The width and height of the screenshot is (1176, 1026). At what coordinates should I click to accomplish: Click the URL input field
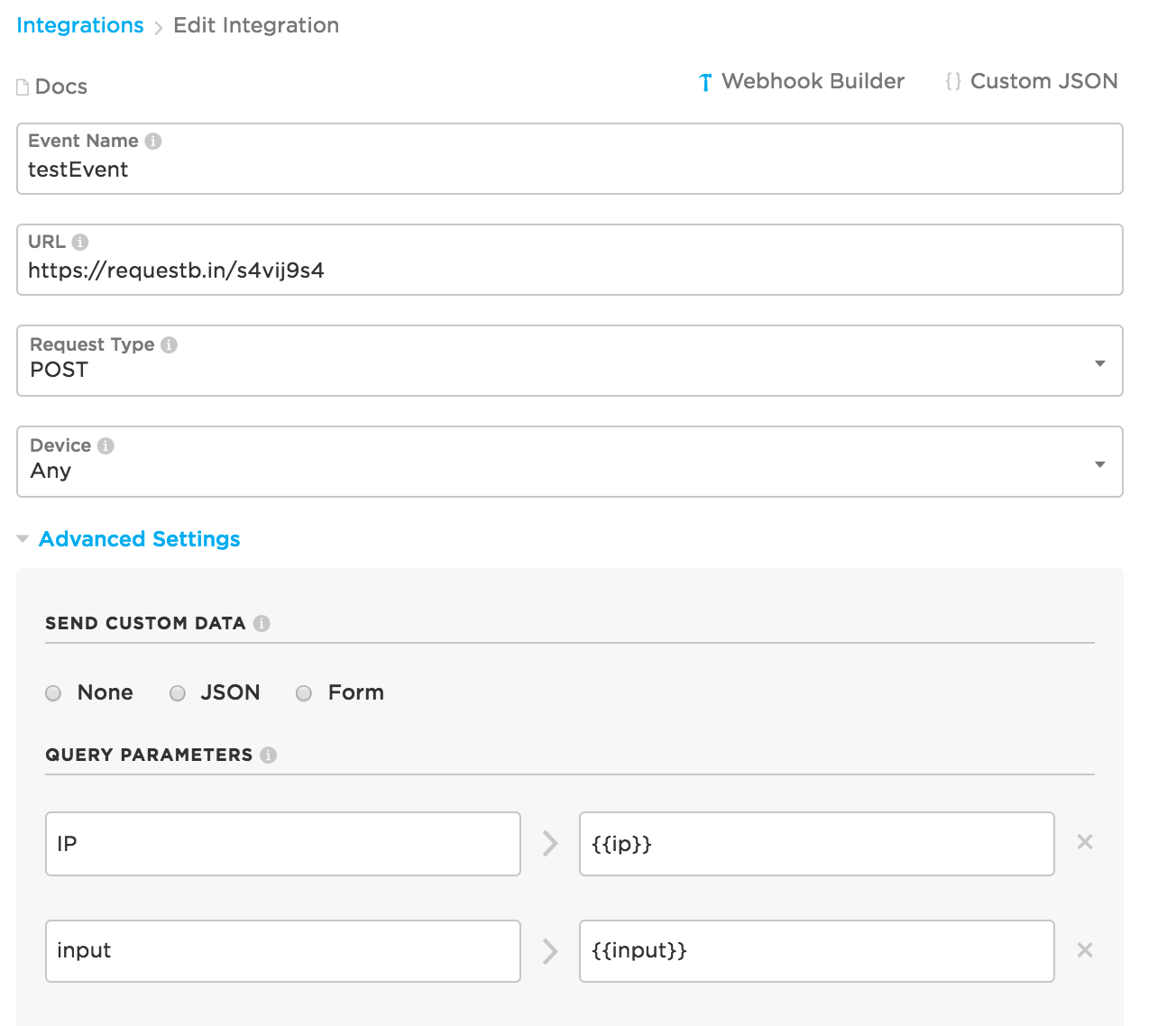(569, 270)
